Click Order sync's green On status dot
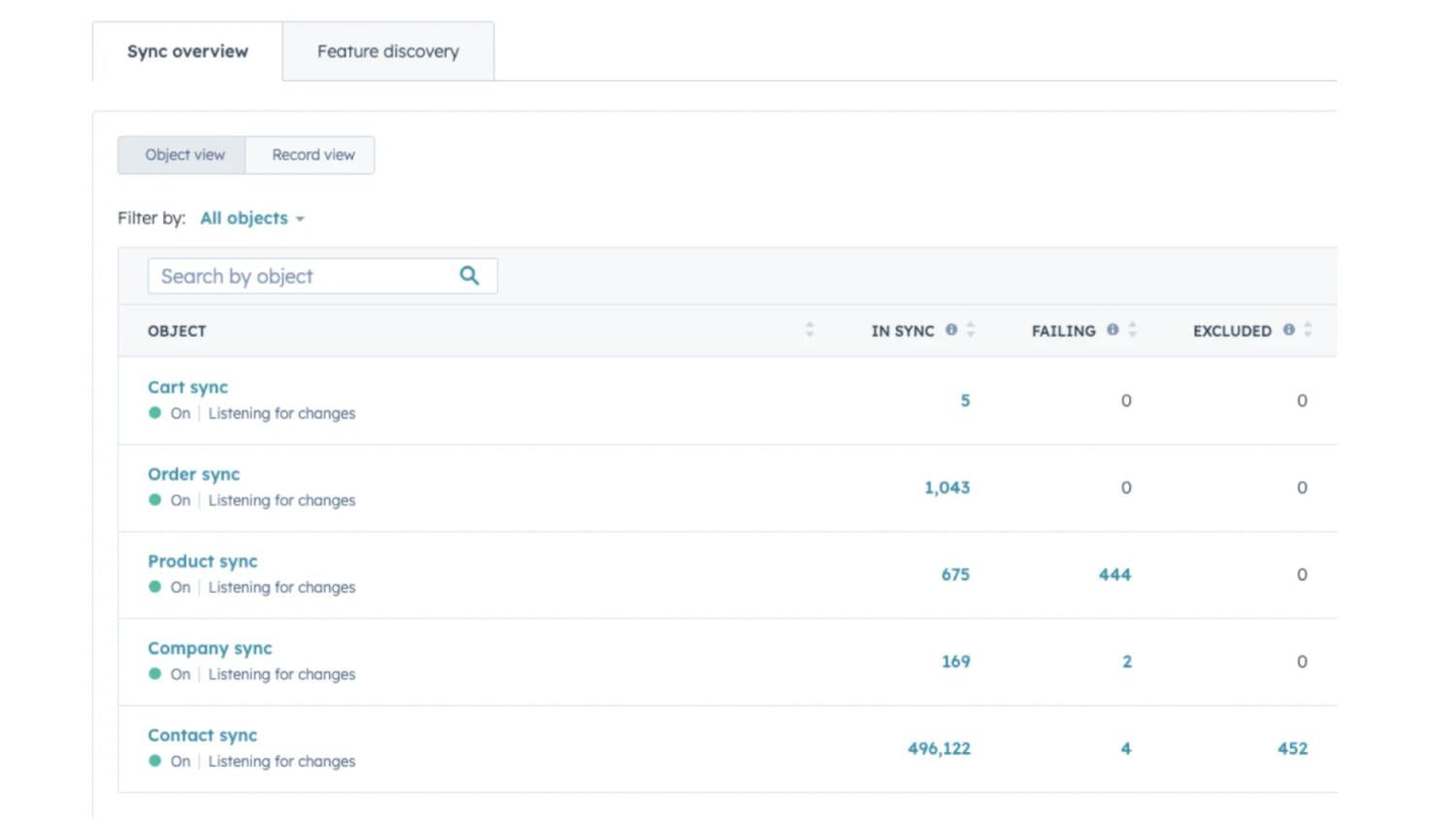The width and height of the screenshot is (1456, 819). [x=154, y=500]
